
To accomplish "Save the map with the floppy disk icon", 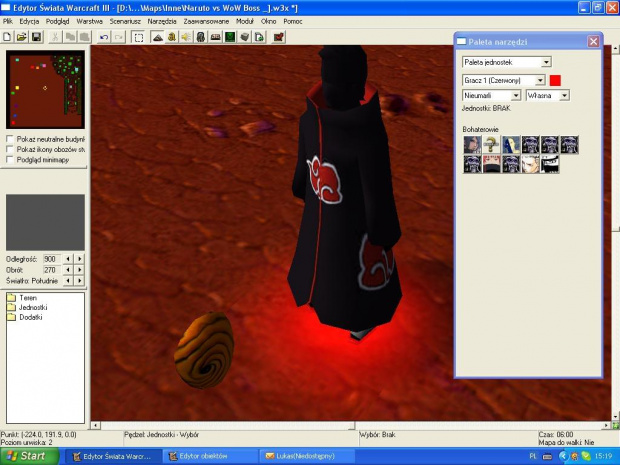I will 36,37.
